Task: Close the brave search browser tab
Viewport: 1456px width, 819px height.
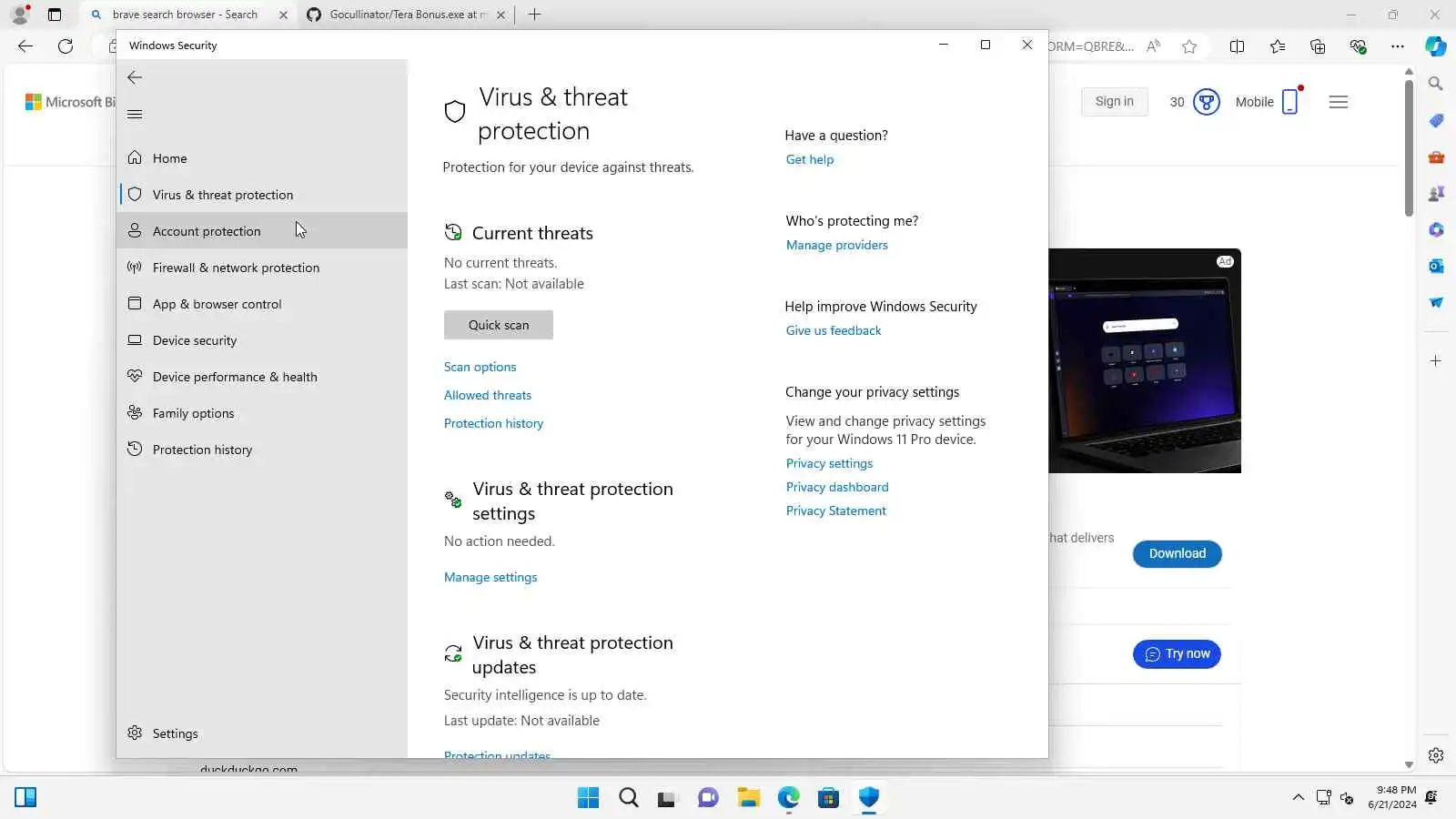Action: [x=283, y=15]
